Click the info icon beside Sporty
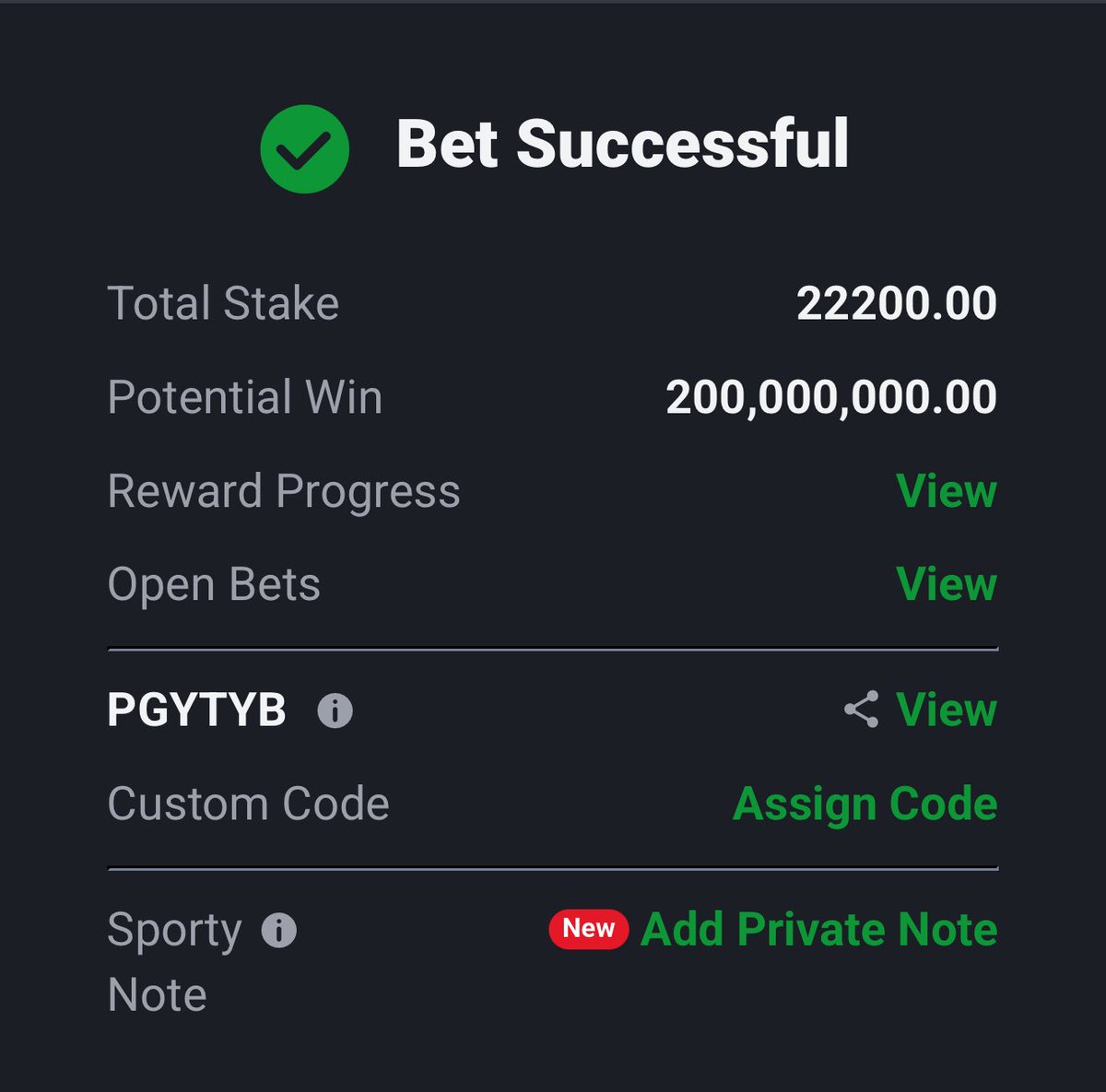The width and height of the screenshot is (1106, 1092). pyautogui.click(x=279, y=931)
